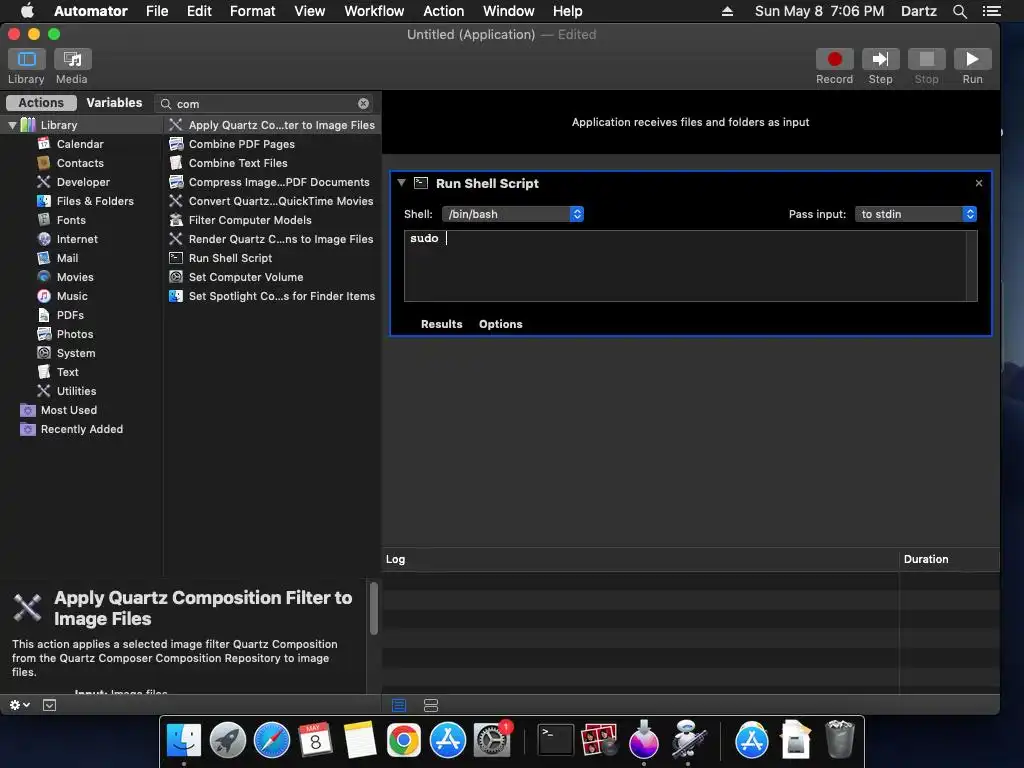Open Google Chrome from the Dock
The height and width of the screenshot is (768, 1024).
[403, 740]
